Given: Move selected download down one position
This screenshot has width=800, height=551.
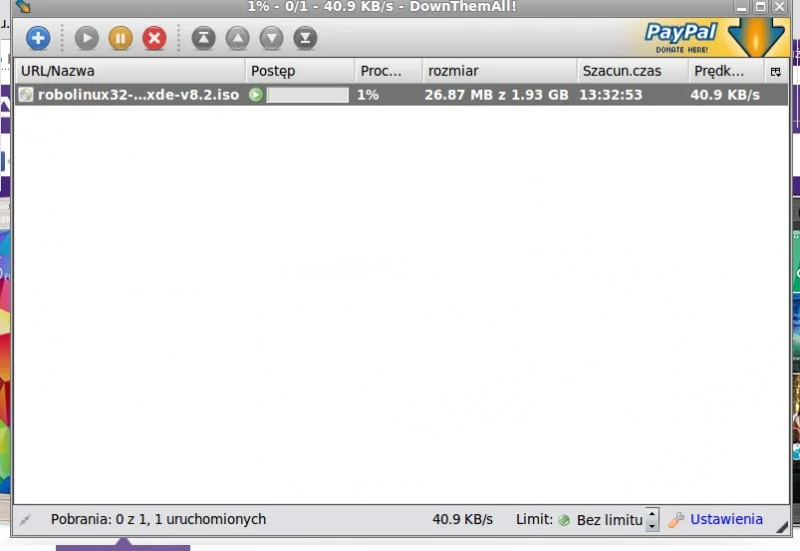Looking at the screenshot, I should click(271, 38).
